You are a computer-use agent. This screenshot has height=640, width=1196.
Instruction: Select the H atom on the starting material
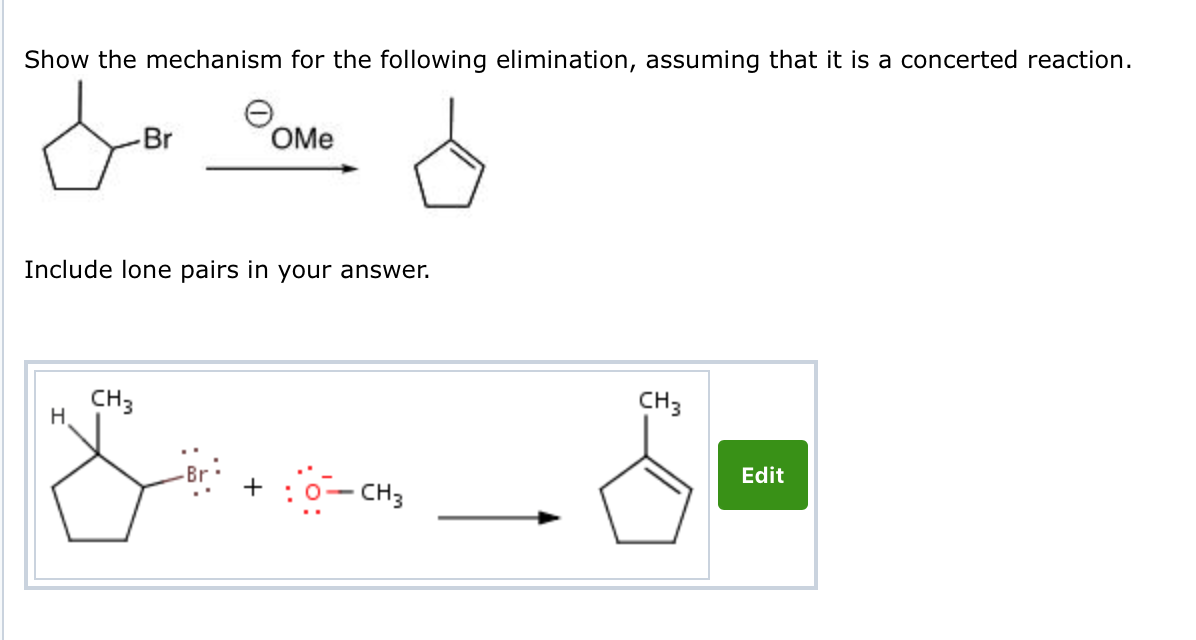57,413
